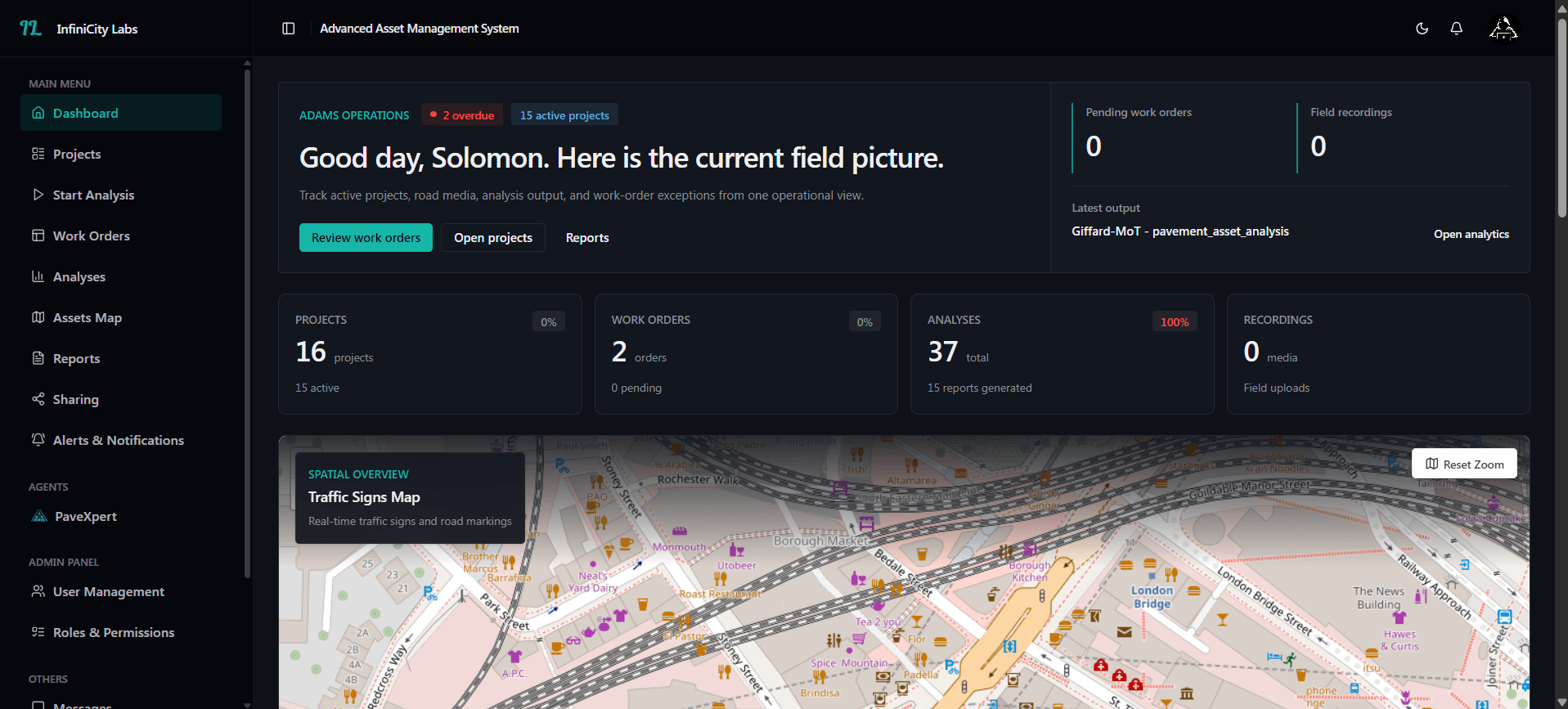Open the Recordings stat card
The width and height of the screenshot is (1568, 709).
[x=1378, y=354]
